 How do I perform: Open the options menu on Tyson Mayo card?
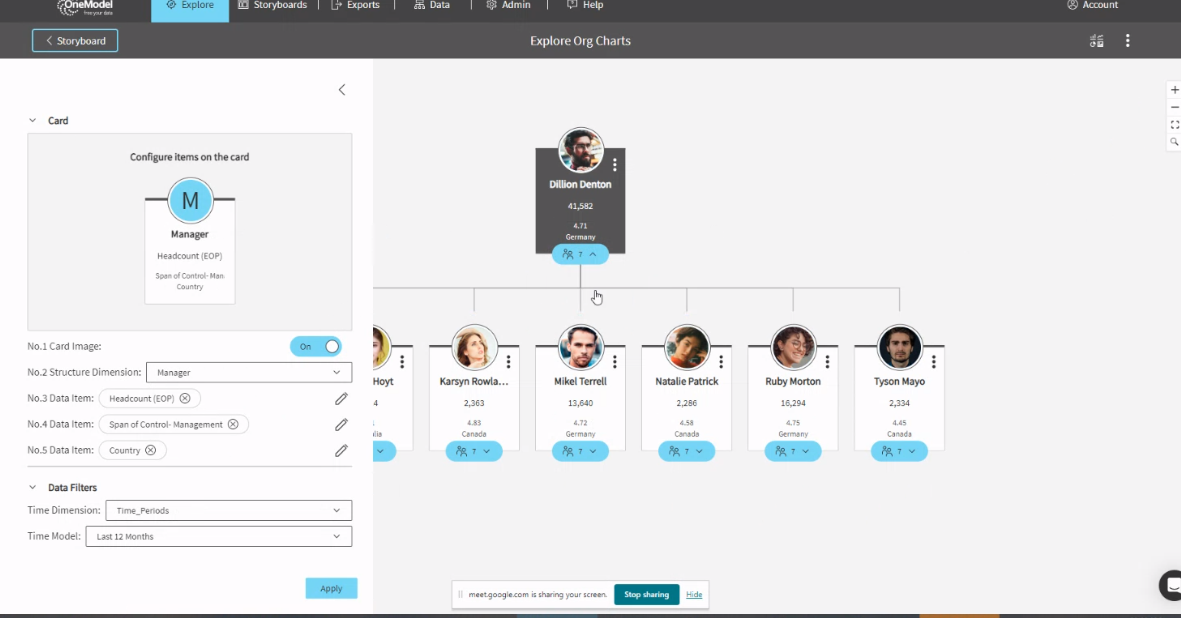coord(933,362)
